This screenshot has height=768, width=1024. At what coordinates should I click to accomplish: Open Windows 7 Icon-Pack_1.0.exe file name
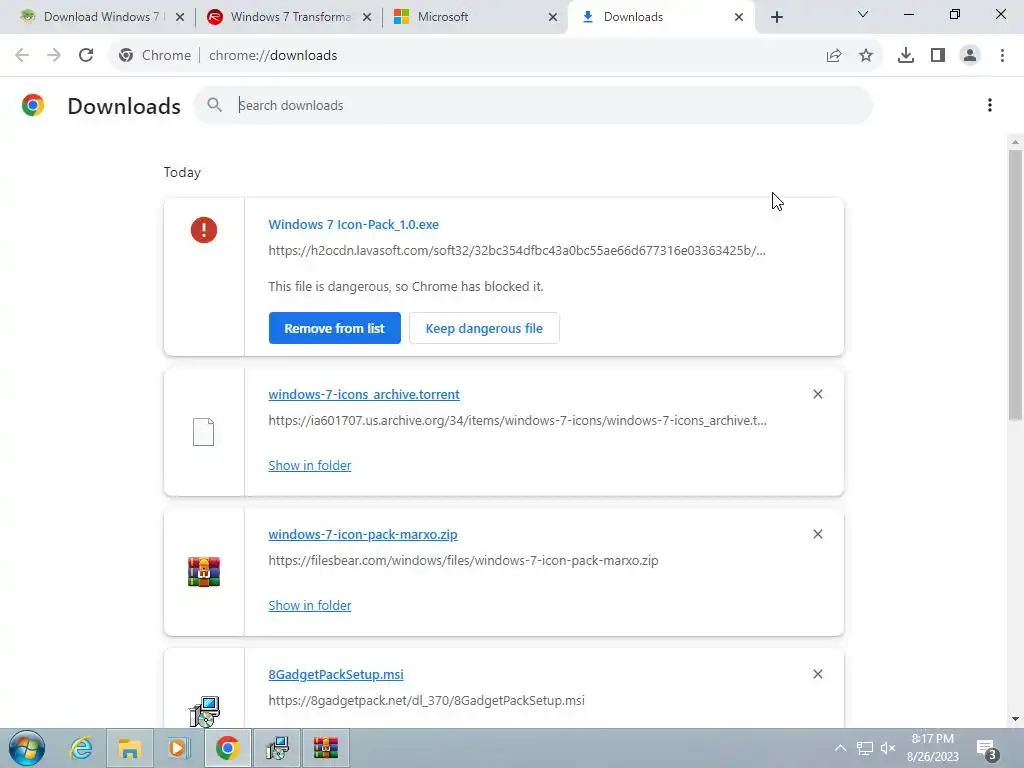(x=353, y=225)
